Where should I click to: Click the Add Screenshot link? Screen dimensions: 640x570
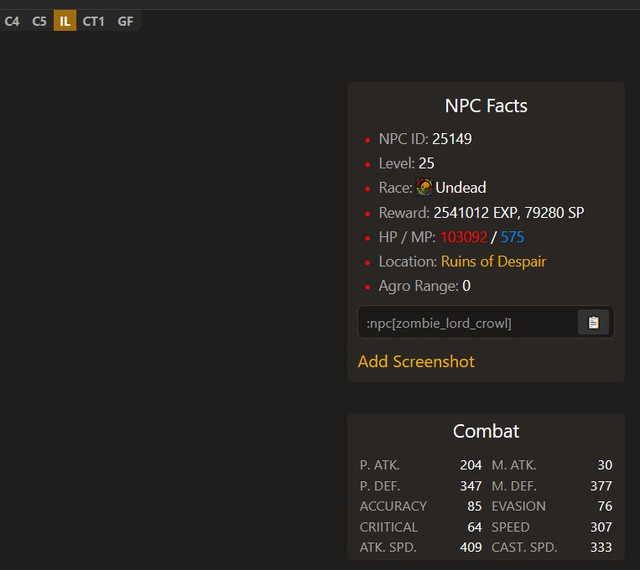(x=416, y=362)
